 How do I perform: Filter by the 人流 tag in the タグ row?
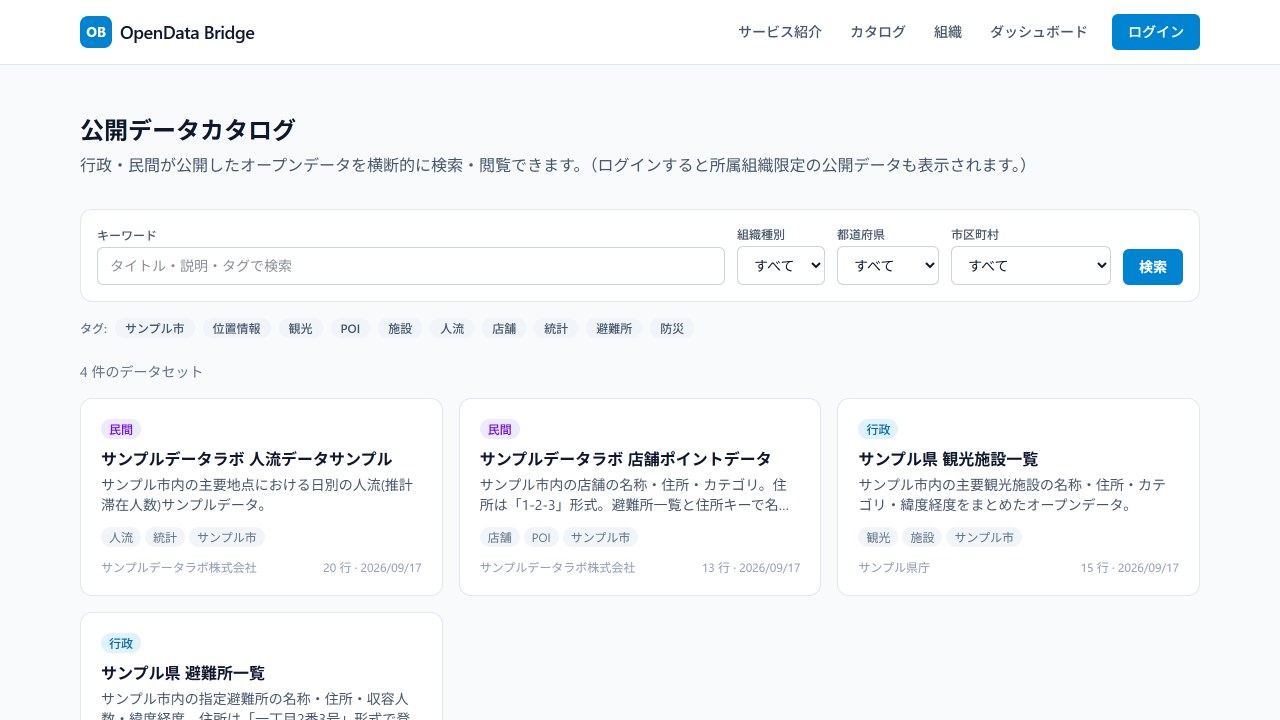coord(452,328)
